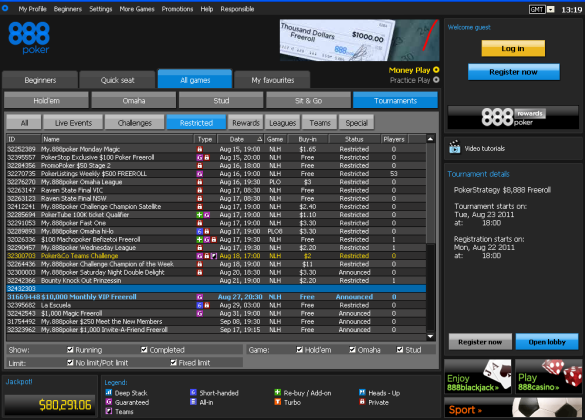Screen dimensions: 585x420
Task: Open Enjoy 888blackjack banner
Action: (478, 376)
